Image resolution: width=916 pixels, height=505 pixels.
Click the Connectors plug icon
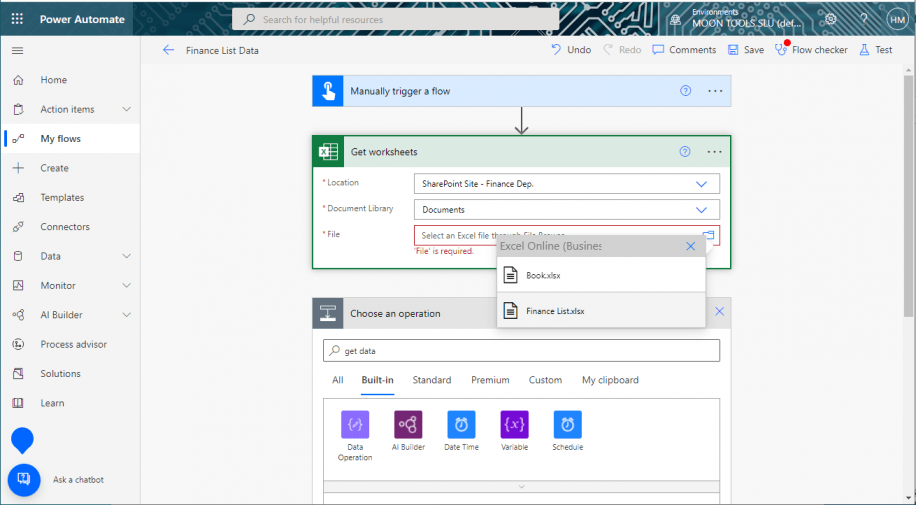[18, 227]
